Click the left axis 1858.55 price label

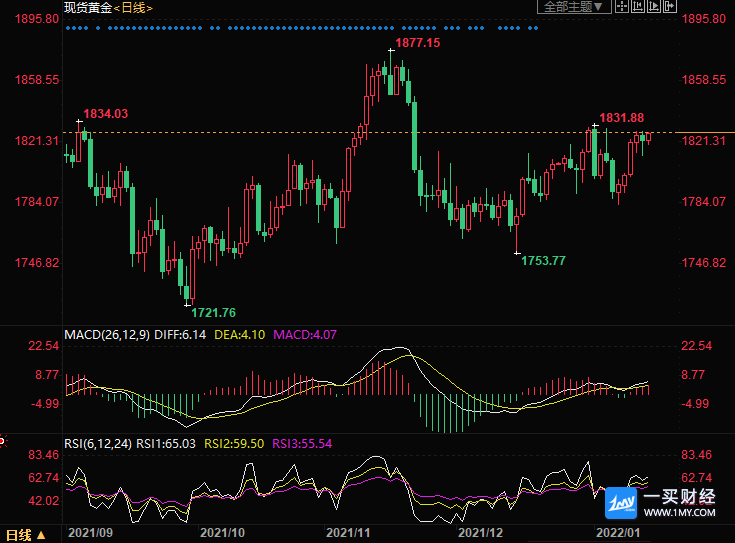click(x=37, y=80)
